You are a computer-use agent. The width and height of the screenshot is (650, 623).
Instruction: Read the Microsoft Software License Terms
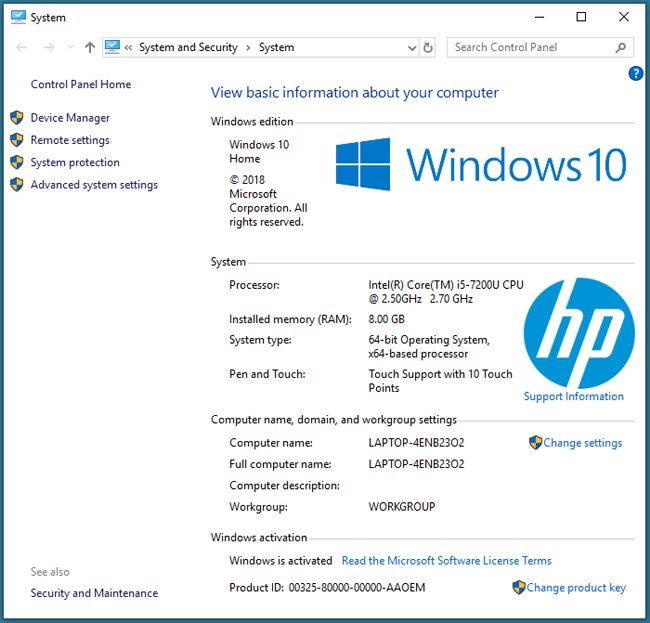[x=446, y=560]
